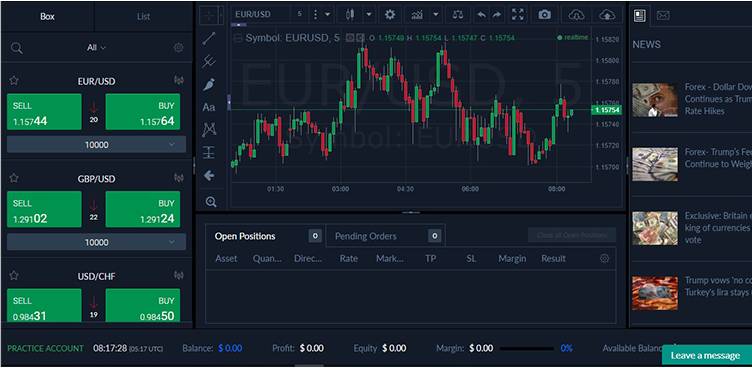Click the Margin level progress bar
The image size is (752, 368).
coord(527,349)
